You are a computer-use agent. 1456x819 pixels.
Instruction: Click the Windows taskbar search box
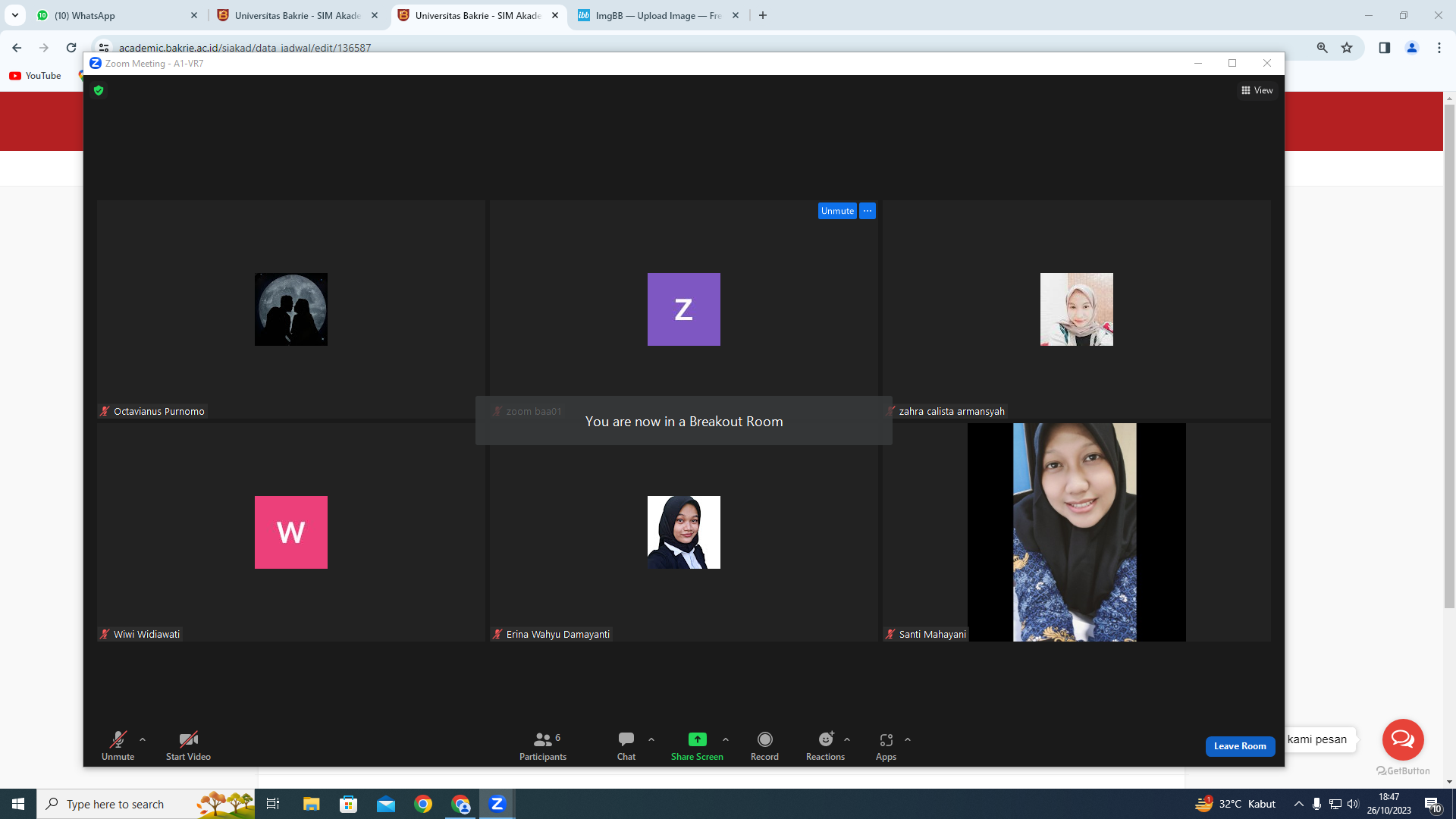tap(146, 804)
